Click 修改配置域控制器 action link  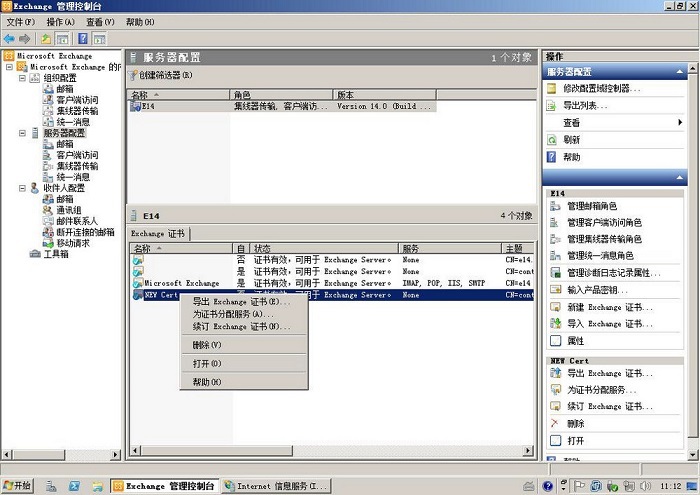[603, 88]
